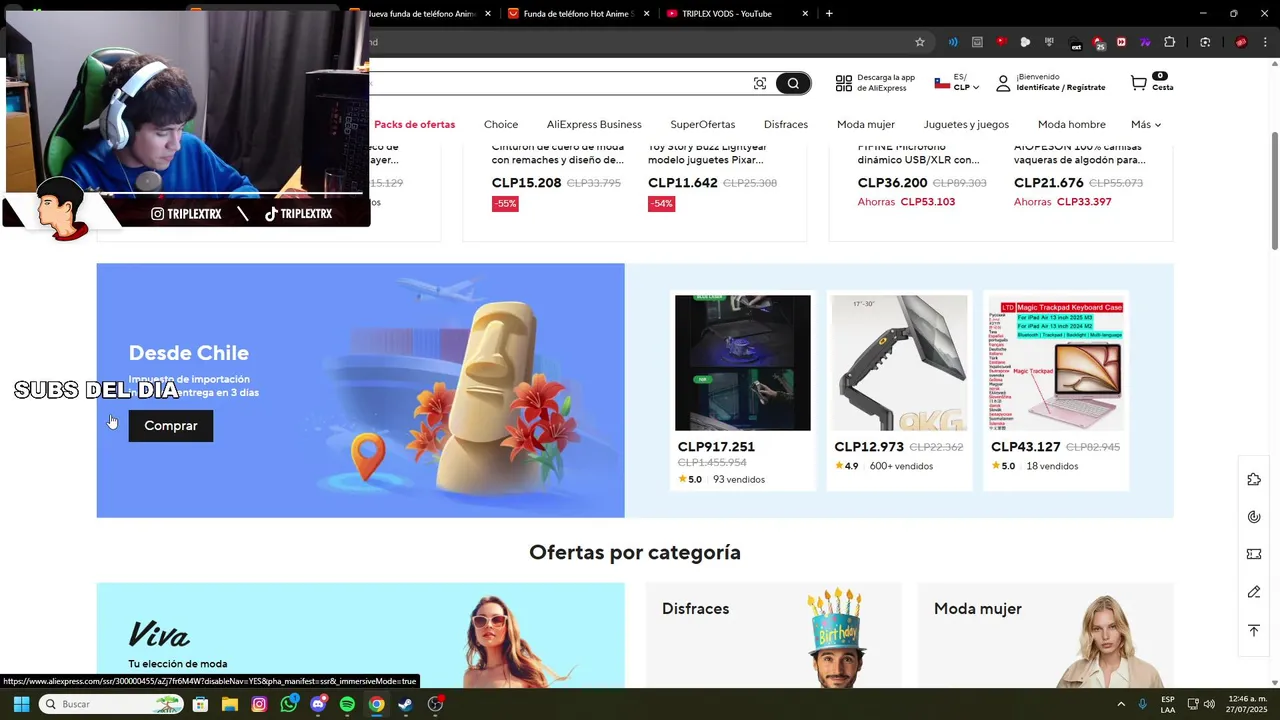This screenshot has width=1280, height=720.
Task: Bookmark this page with the star icon
Action: point(920,42)
